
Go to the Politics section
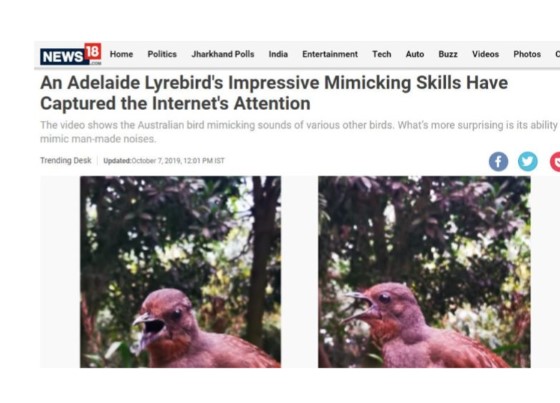tap(162, 54)
